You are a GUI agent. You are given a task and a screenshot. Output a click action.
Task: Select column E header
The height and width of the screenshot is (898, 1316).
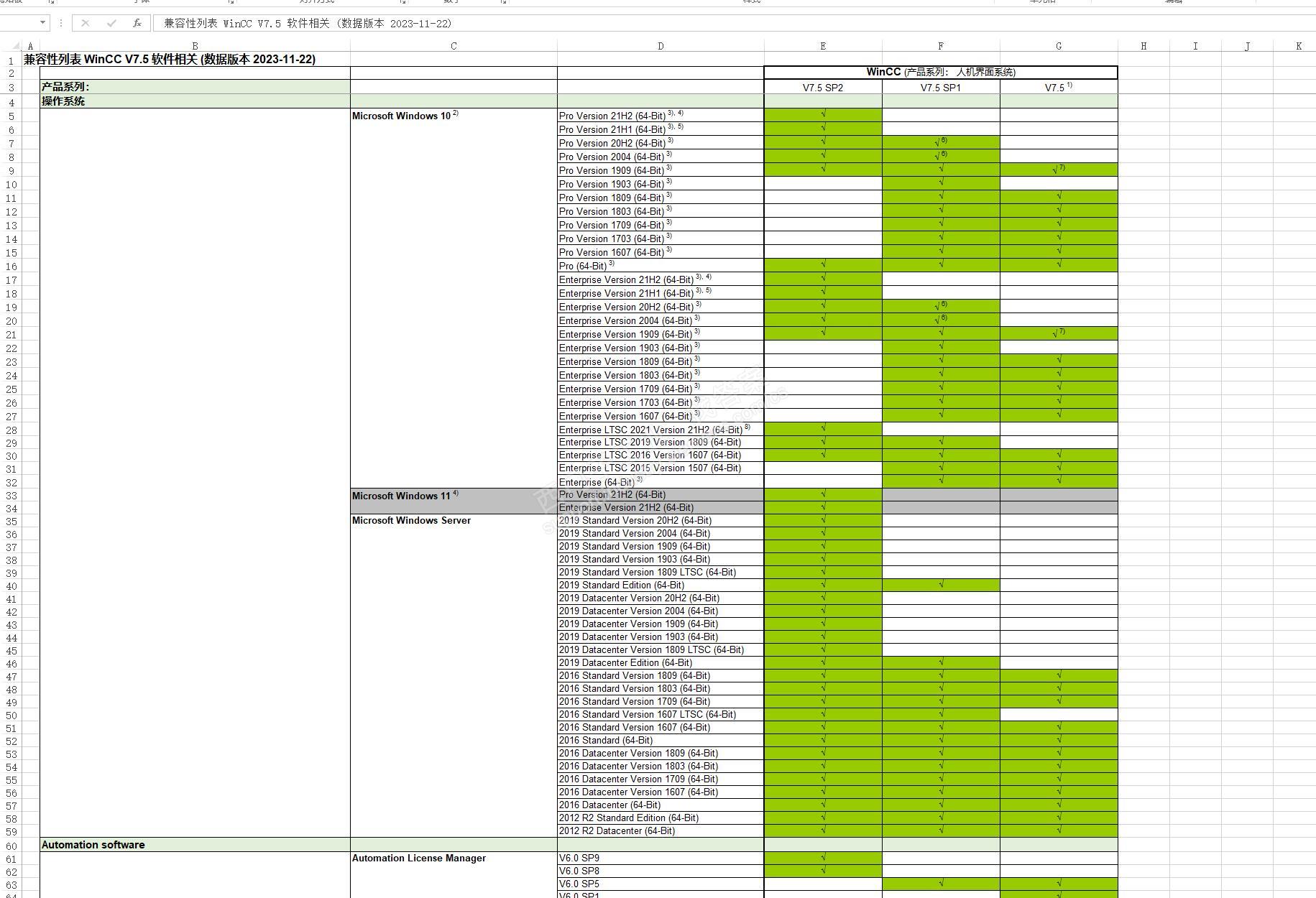point(823,46)
